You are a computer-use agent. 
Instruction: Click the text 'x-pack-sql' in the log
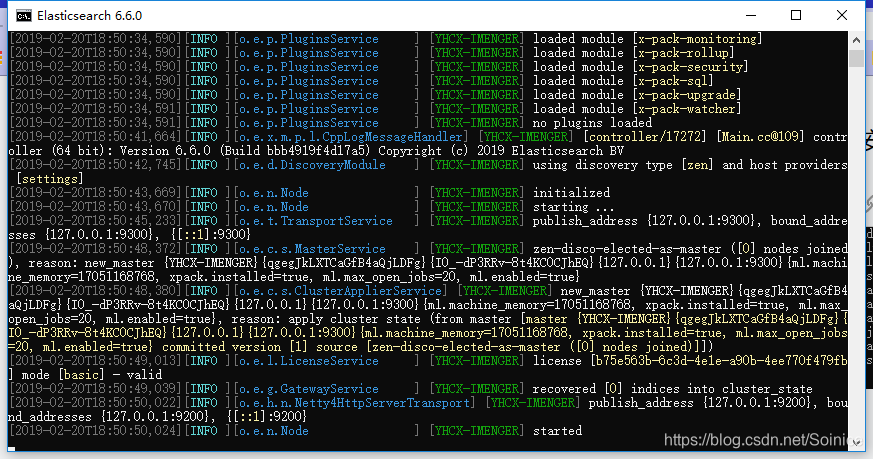coord(673,81)
